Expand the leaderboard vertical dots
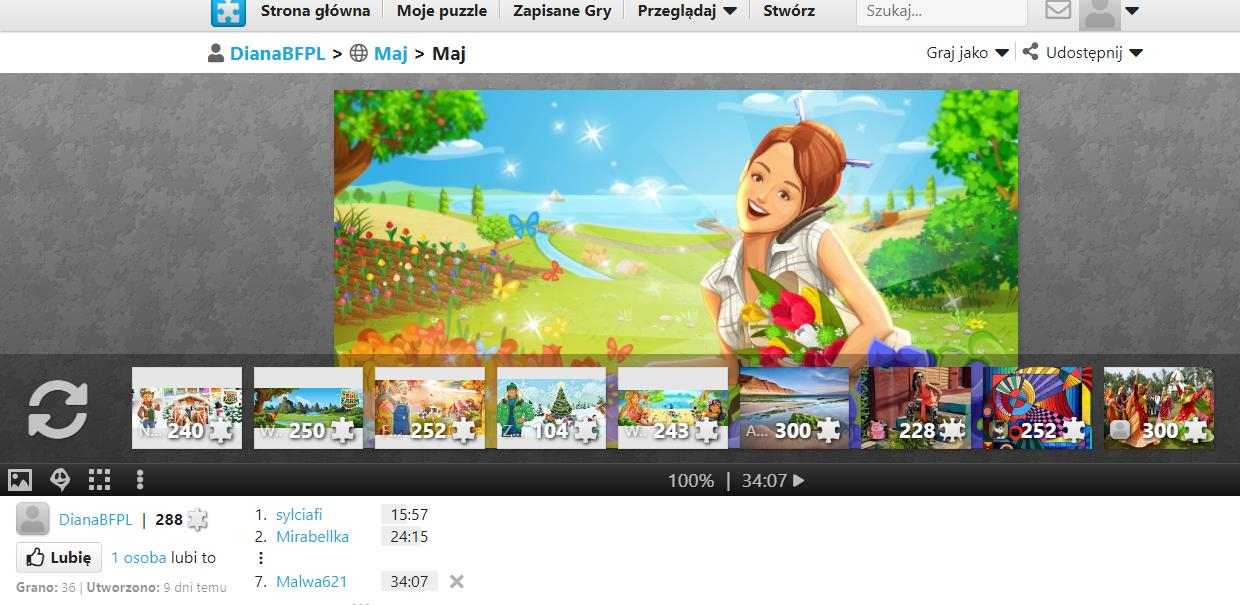This screenshot has height=605, width=1240. coord(262,558)
